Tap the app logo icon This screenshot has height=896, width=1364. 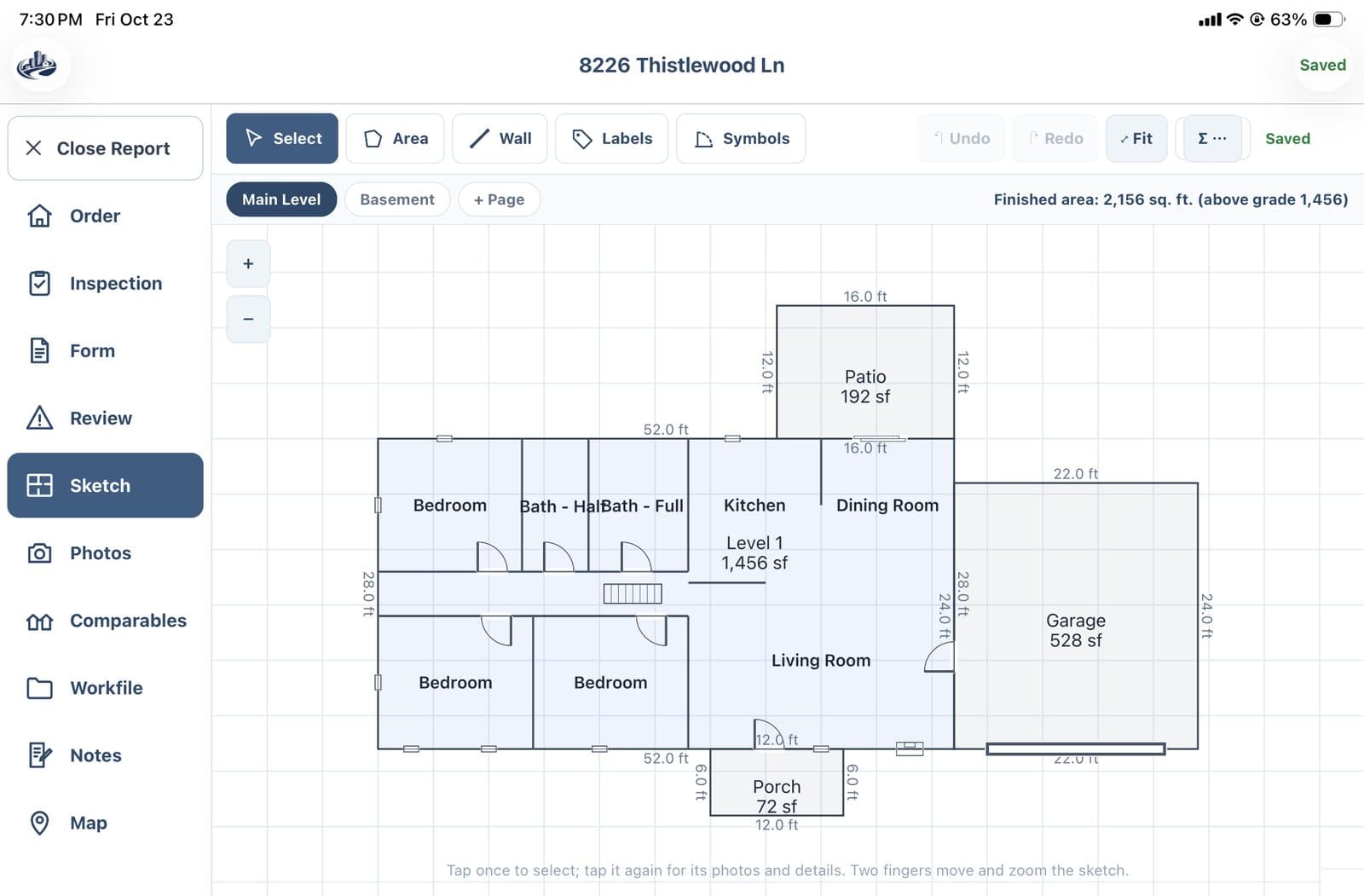[38, 65]
